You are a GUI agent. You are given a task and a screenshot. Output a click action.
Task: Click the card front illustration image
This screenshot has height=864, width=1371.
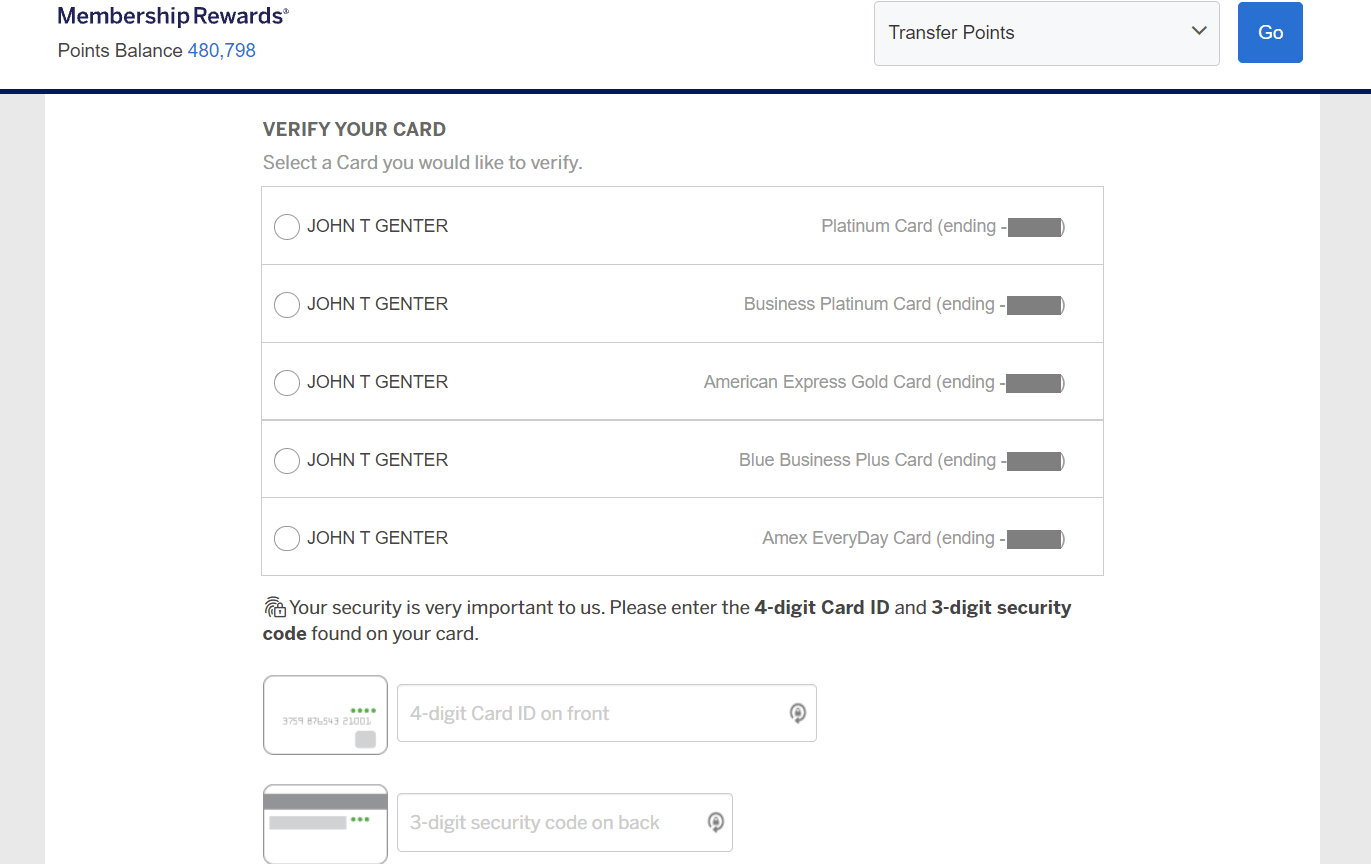point(325,714)
